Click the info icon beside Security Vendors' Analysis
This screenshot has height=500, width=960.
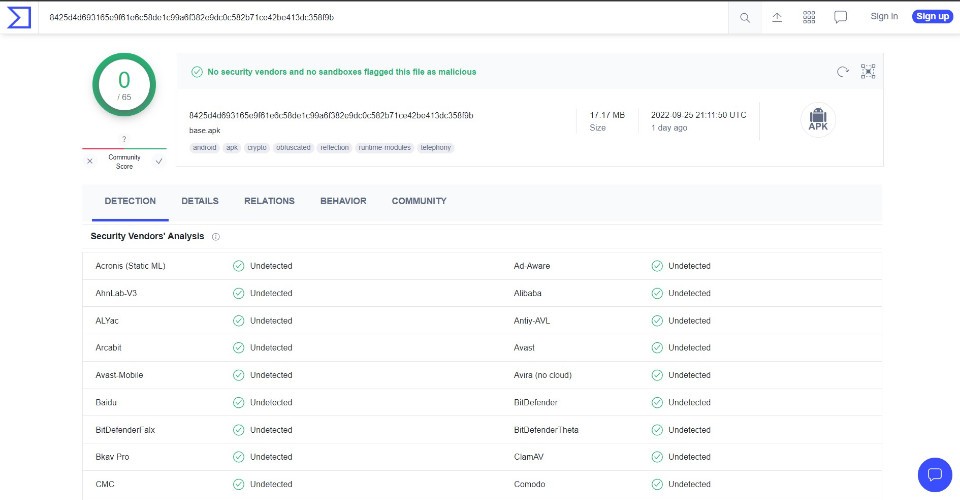(216, 237)
